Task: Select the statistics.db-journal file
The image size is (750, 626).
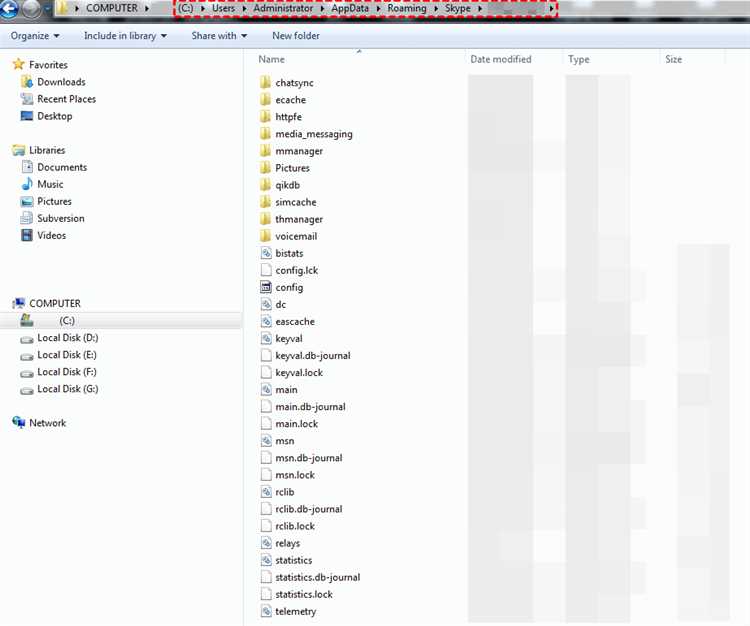Action: (x=318, y=577)
